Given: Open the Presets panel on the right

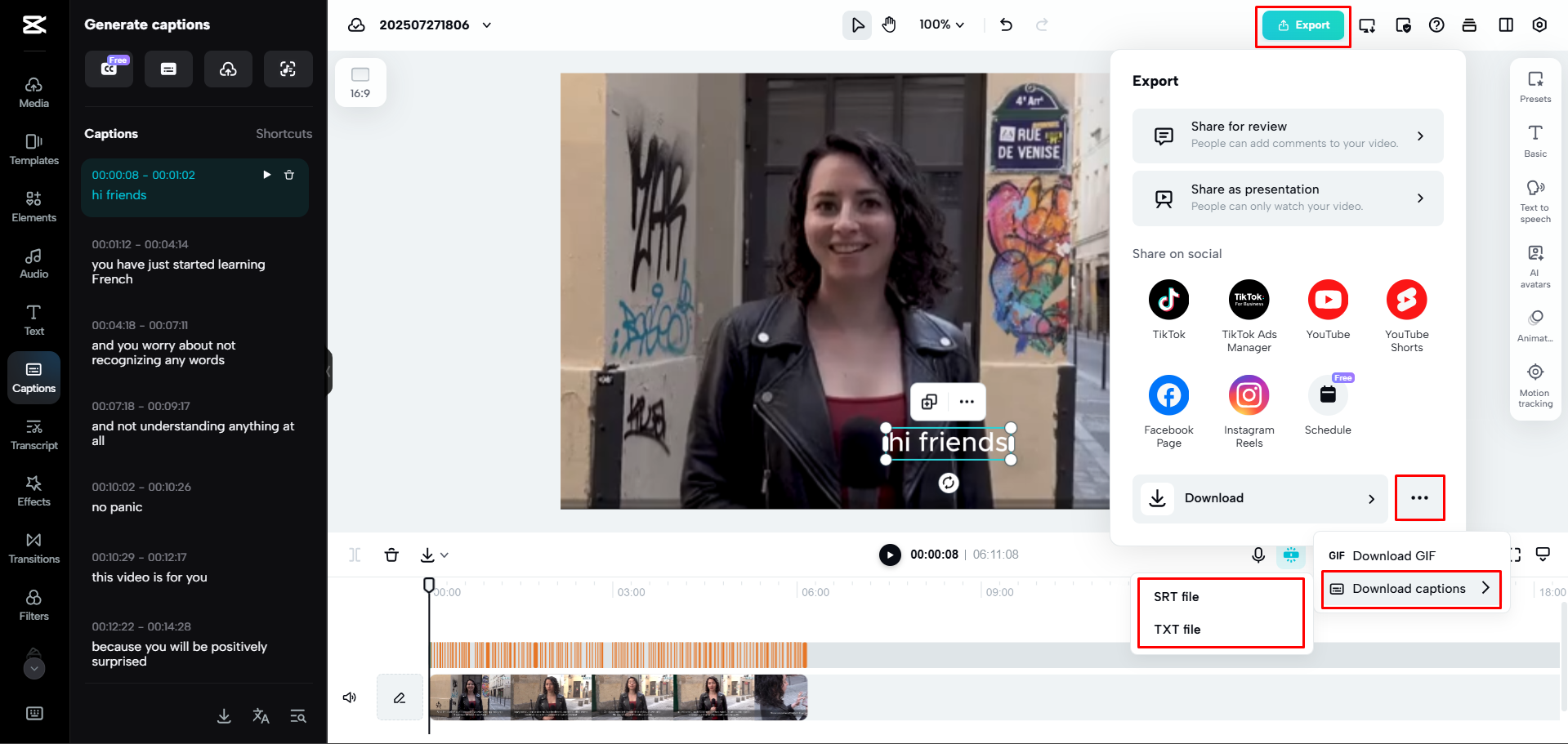Looking at the screenshot, I should (1535, 87).
